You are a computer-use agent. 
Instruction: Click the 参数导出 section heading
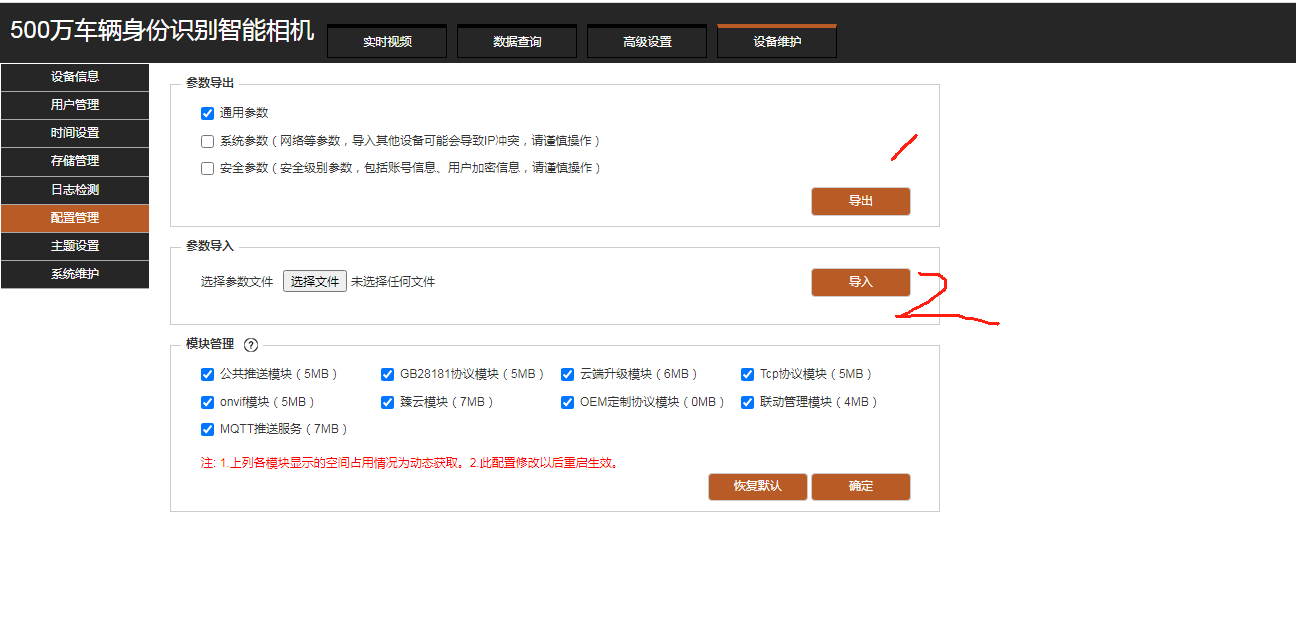[210, 83]
